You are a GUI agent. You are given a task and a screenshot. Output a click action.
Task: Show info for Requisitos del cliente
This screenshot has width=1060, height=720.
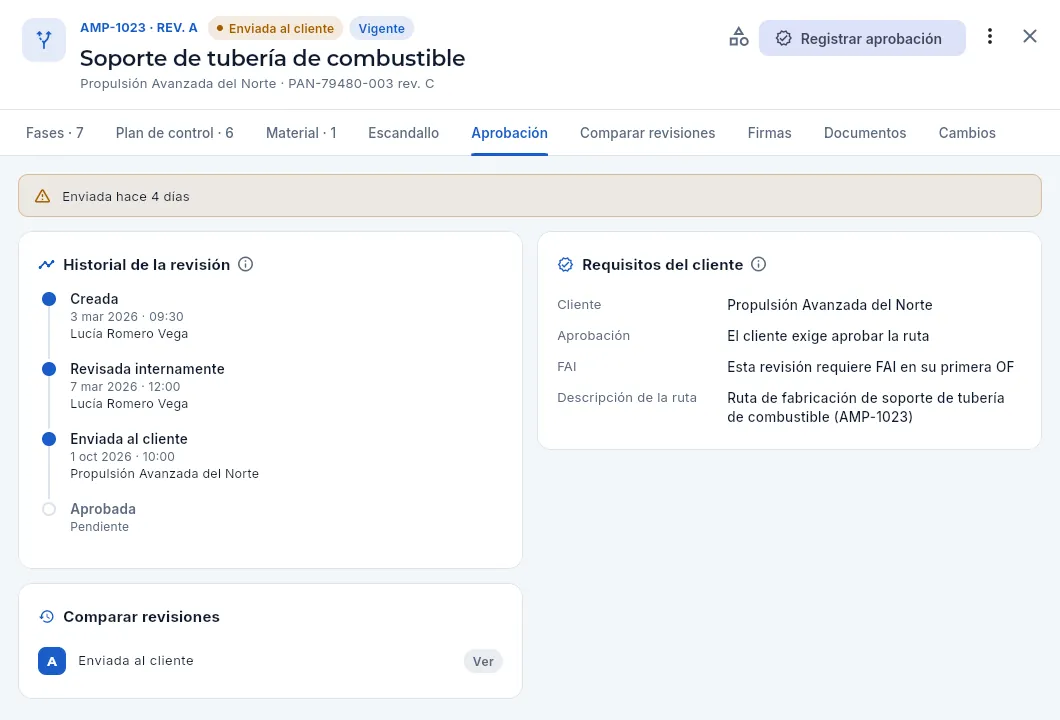(x=758, y=264)
